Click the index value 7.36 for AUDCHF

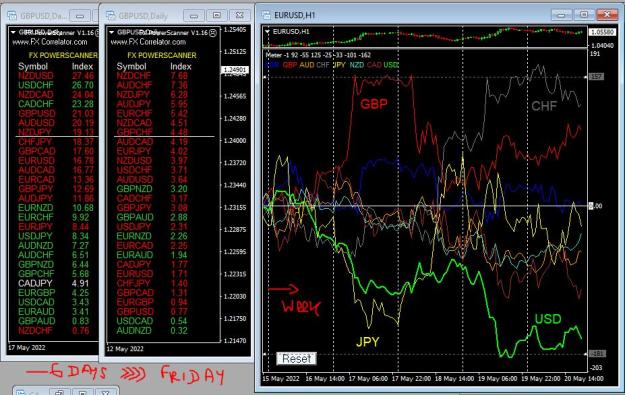pos(179,85)
